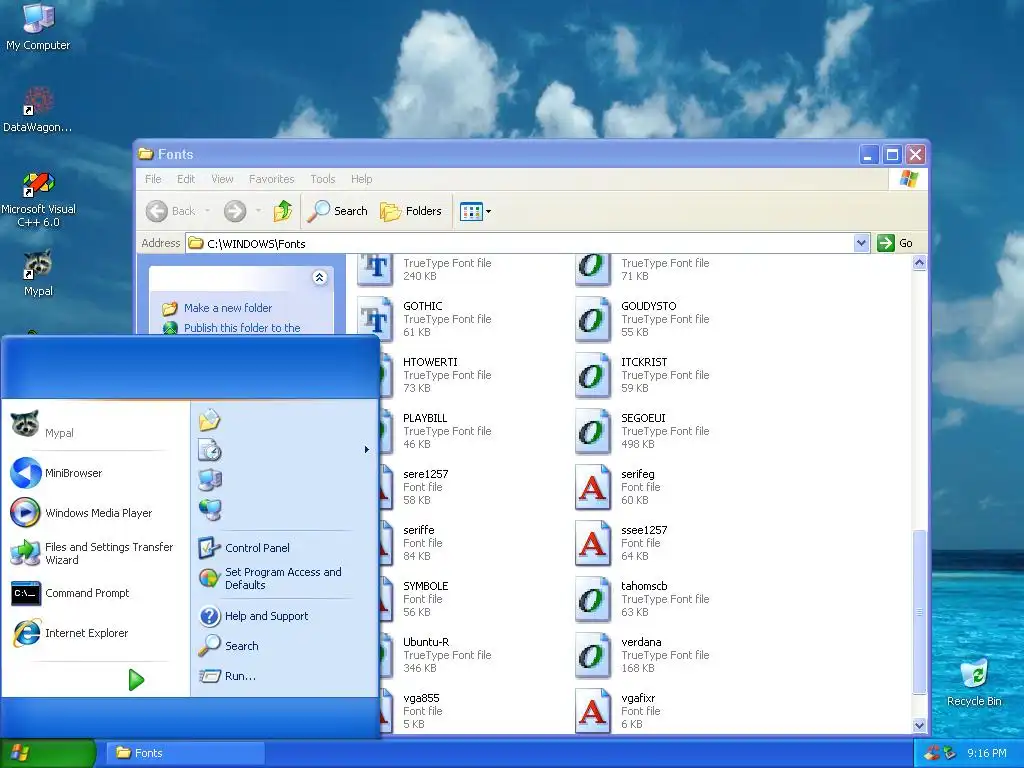The height and width of the screenshot is (768, 1024).
Task: Select the tahomscb font file icon
Action: click(x=592, y=600)
